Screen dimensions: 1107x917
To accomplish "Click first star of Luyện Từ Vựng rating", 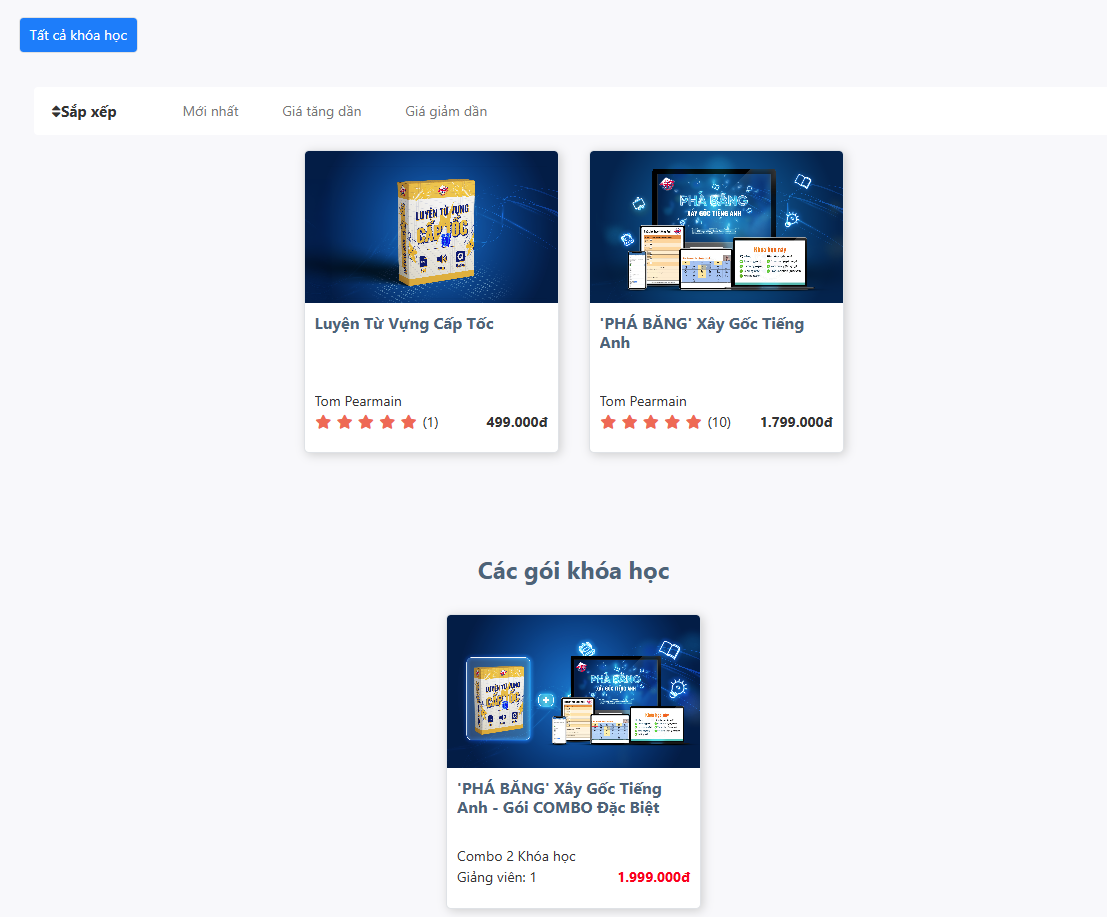I will click(323, 422).
